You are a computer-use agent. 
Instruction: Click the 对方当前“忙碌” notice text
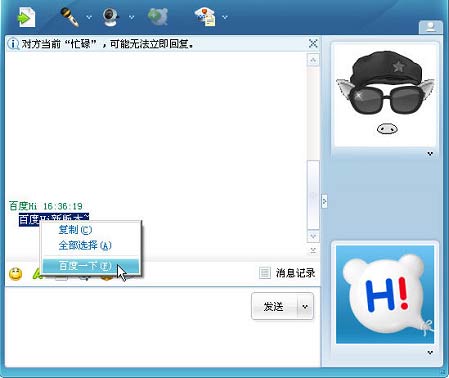pos(107,44)
